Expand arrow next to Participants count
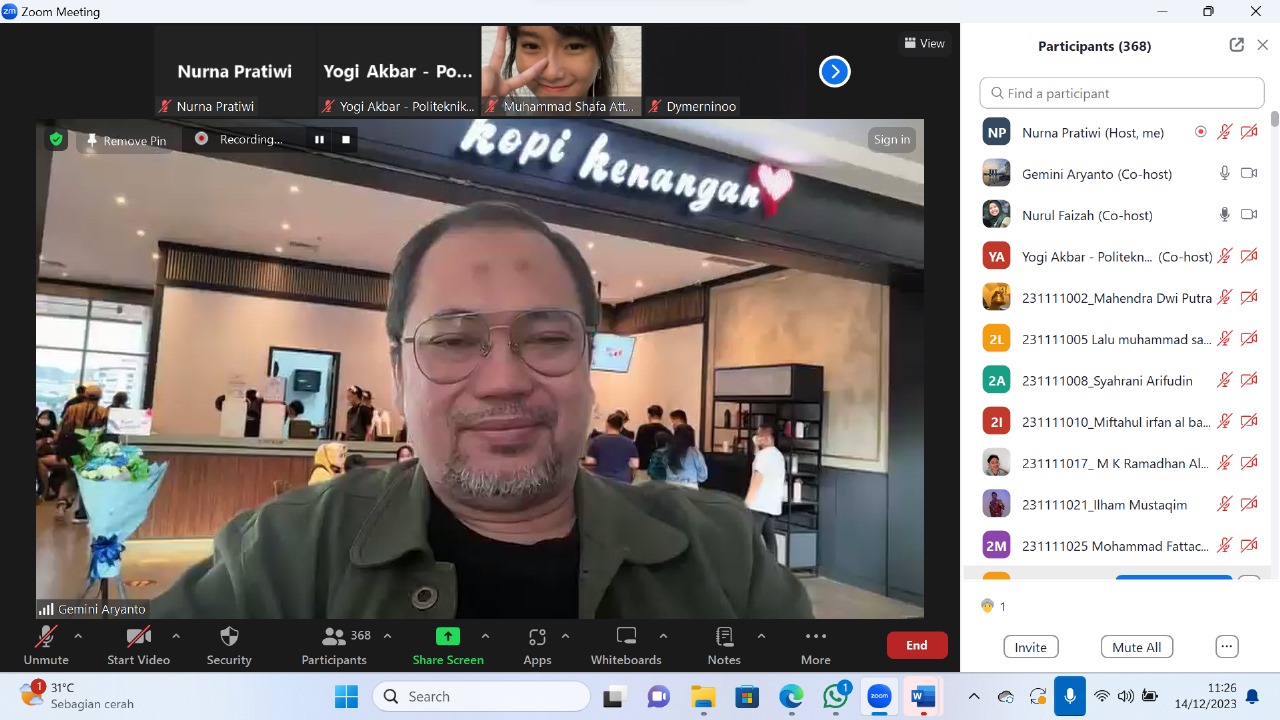This screenshot has height=720, width=1280. (387, 636)
